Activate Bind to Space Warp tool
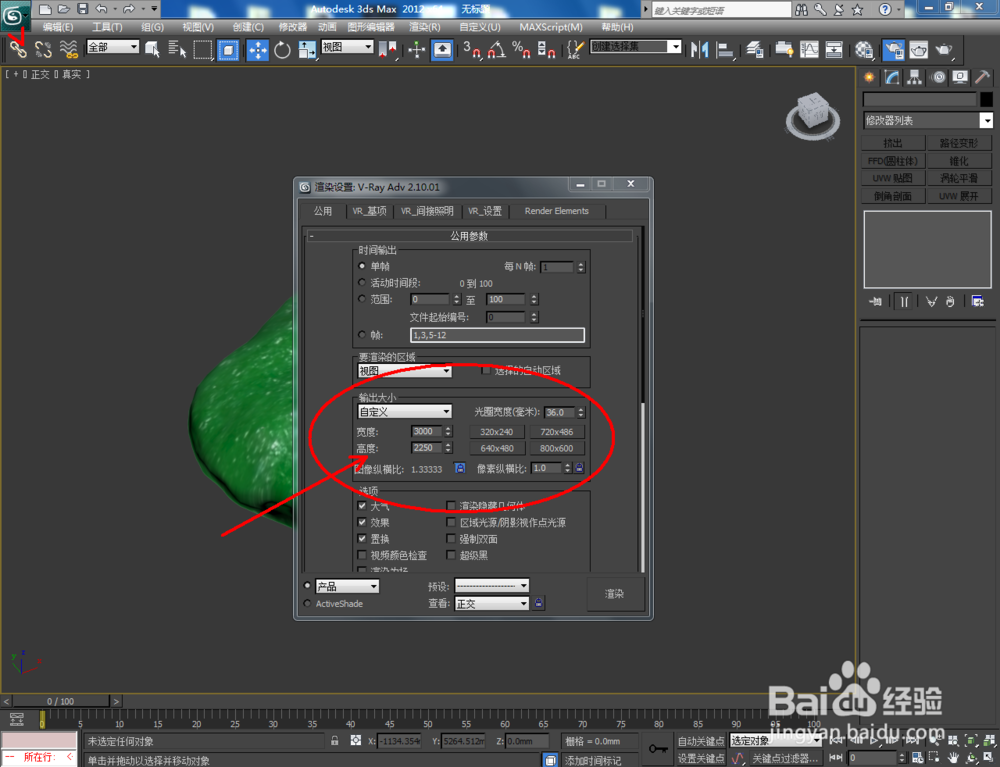The image size is (1000, 767). (x=68, y=49)
